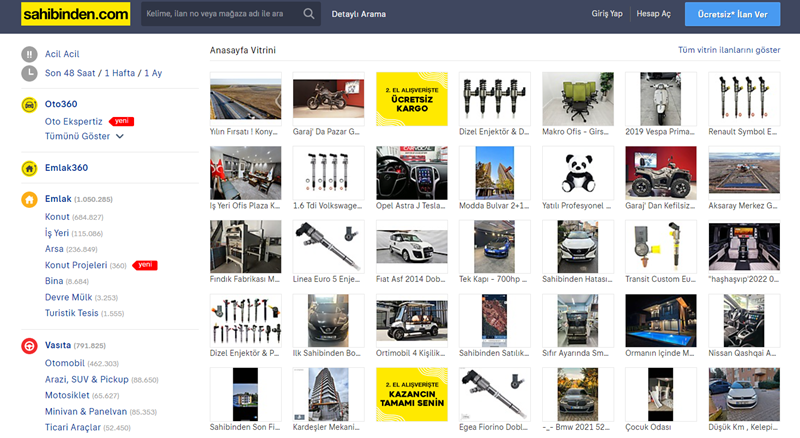Open 2019 Vespa Prima listing
This screenshot has width=800, height=438.
click(661, 99)
